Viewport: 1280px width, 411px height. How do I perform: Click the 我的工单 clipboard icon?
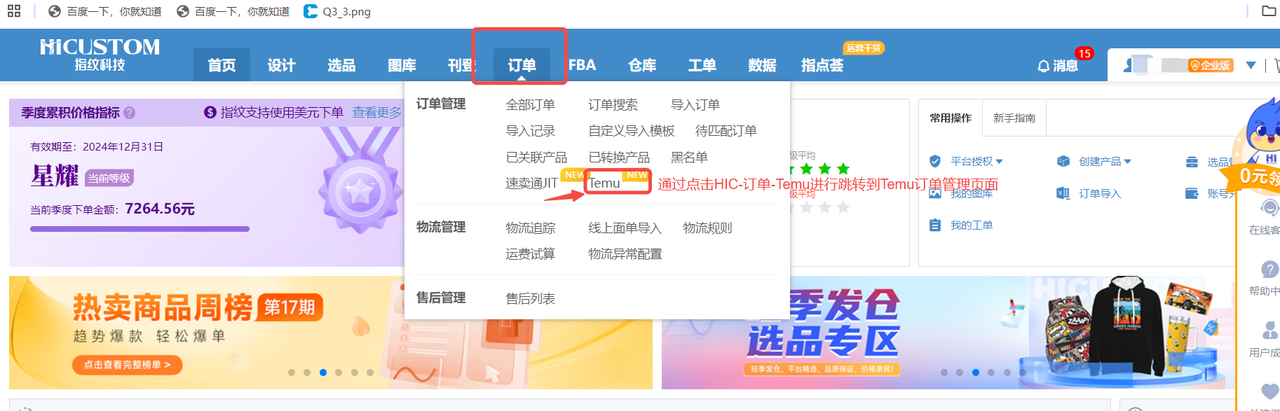tap(935, 225)
